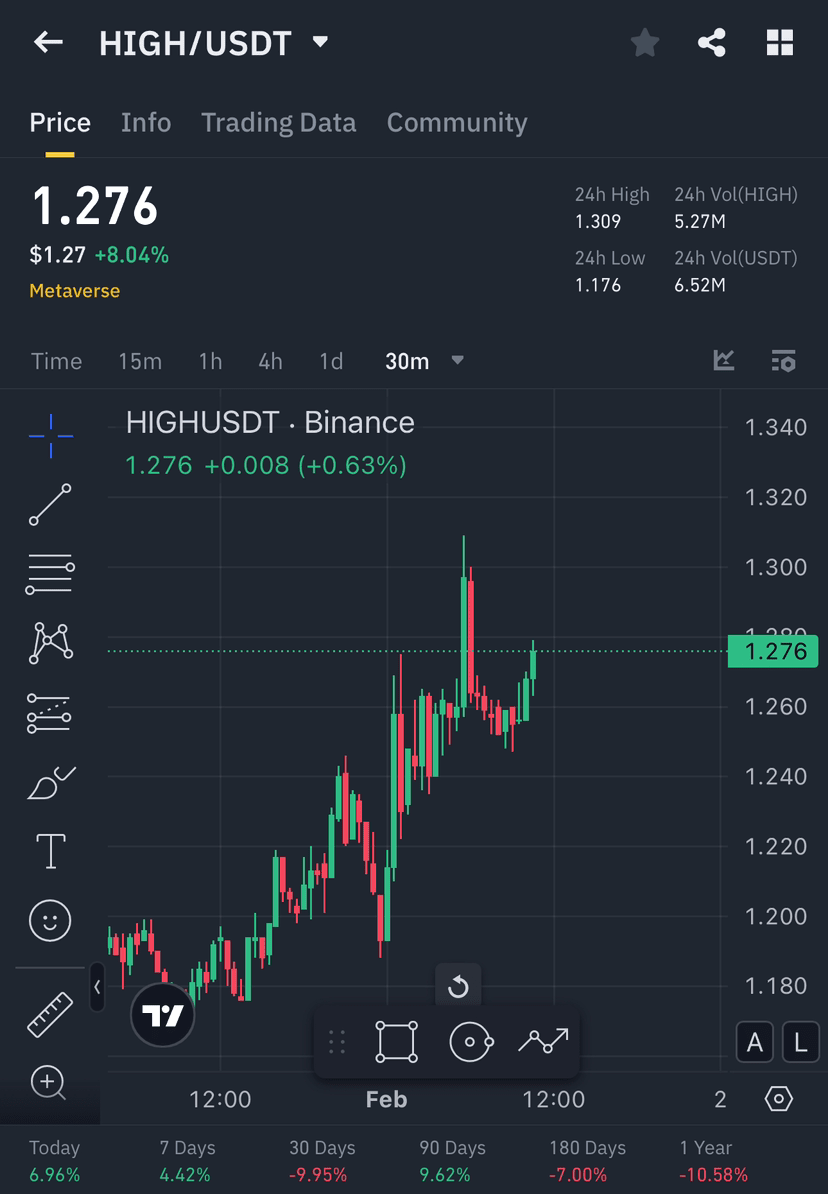Open the Trading Data tab
The height and width of the screenshot is (1194, 828).
tap(278, 123)
